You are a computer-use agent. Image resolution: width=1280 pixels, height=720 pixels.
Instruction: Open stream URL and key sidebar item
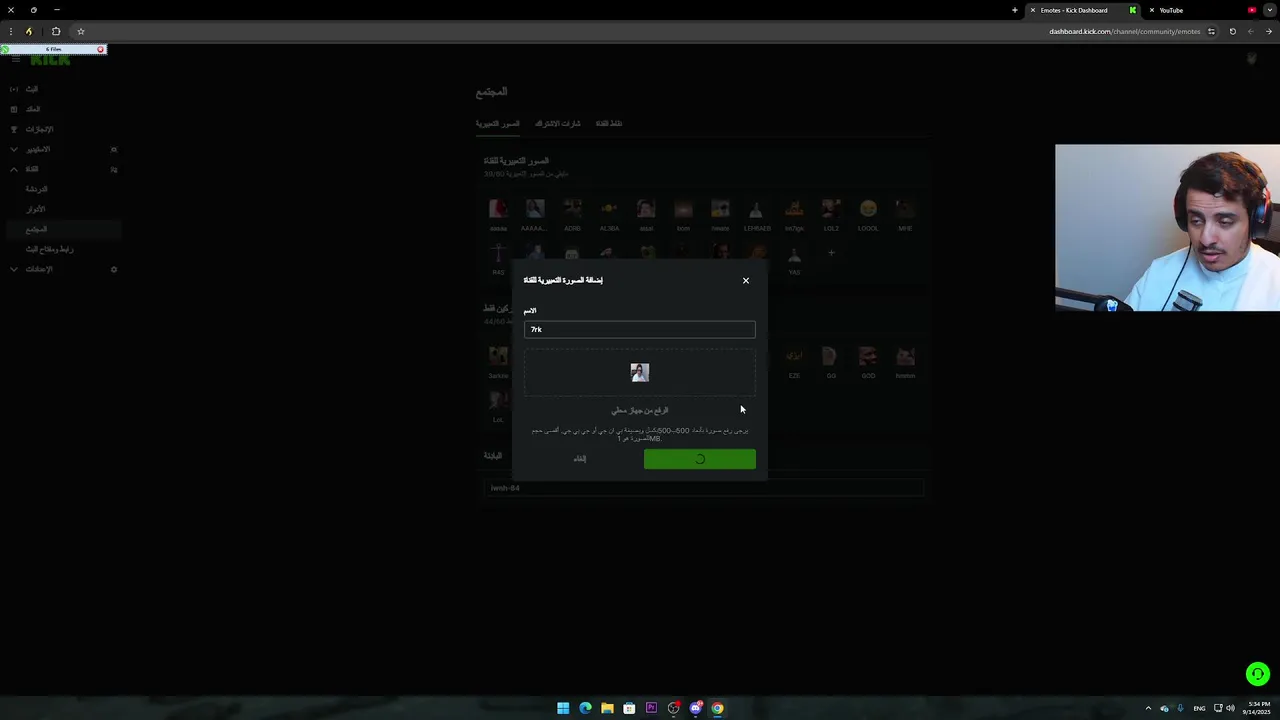pos(50,249)
